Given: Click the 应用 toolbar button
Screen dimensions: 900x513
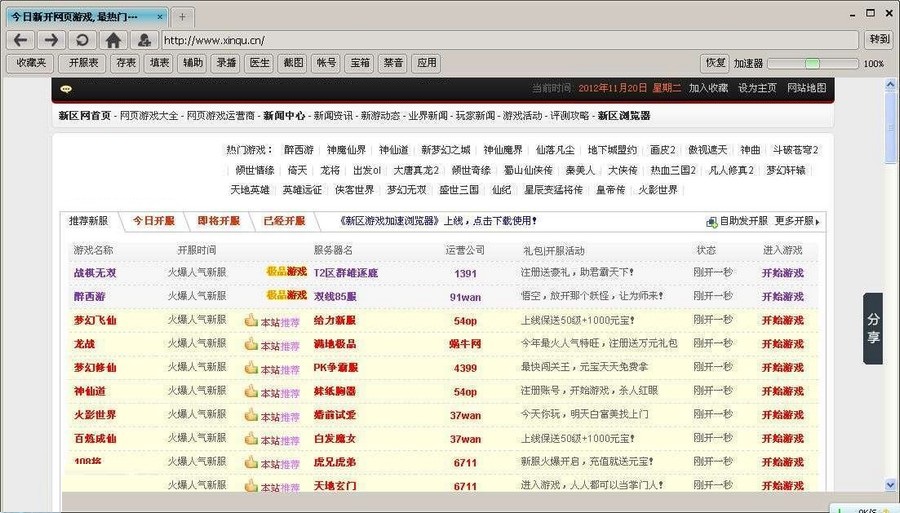Looking at the screenshot, I should [426, 63].
